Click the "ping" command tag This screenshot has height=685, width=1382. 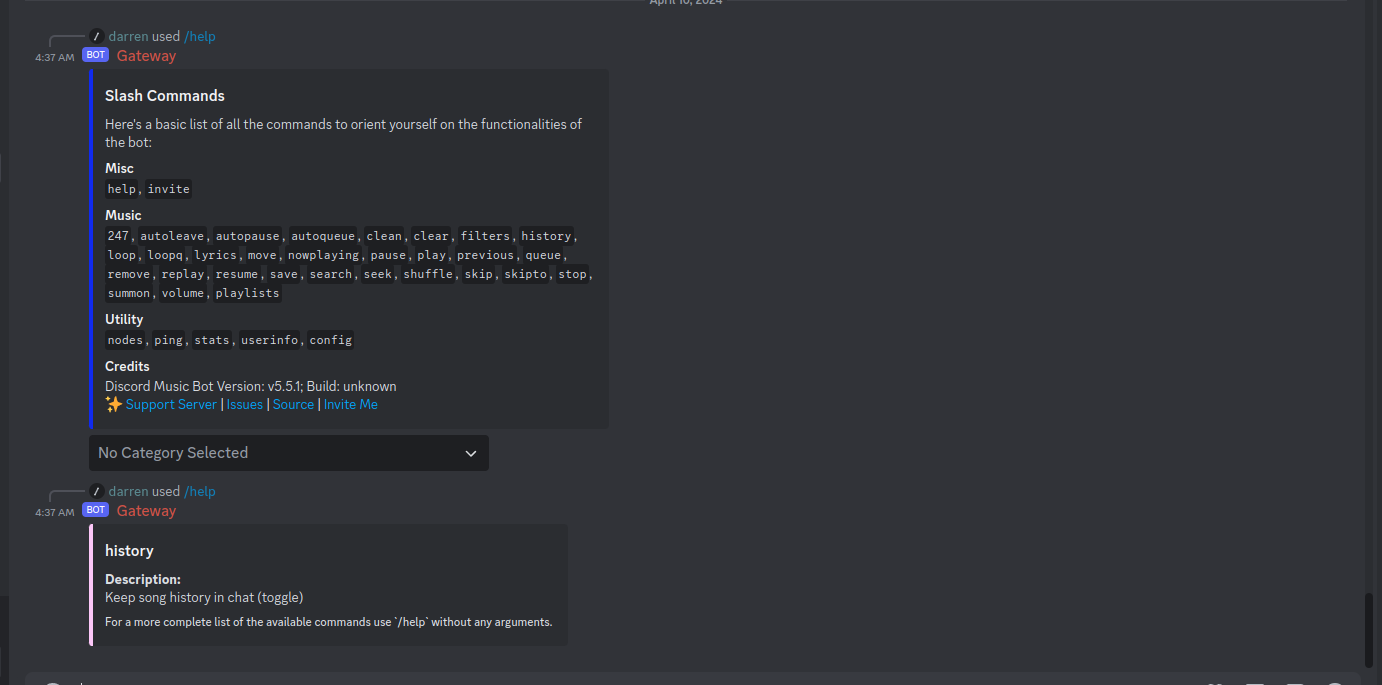point(168,340)
